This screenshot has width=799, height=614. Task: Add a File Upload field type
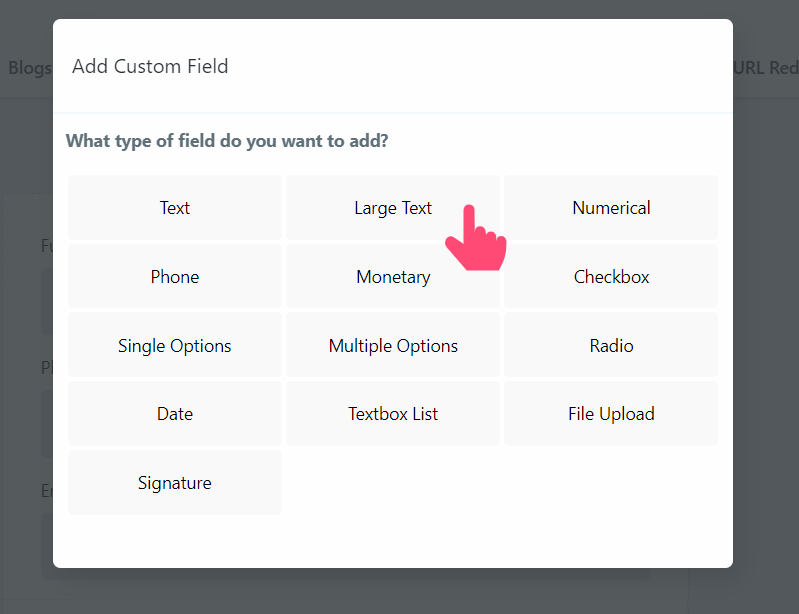(x=611, y=413)
